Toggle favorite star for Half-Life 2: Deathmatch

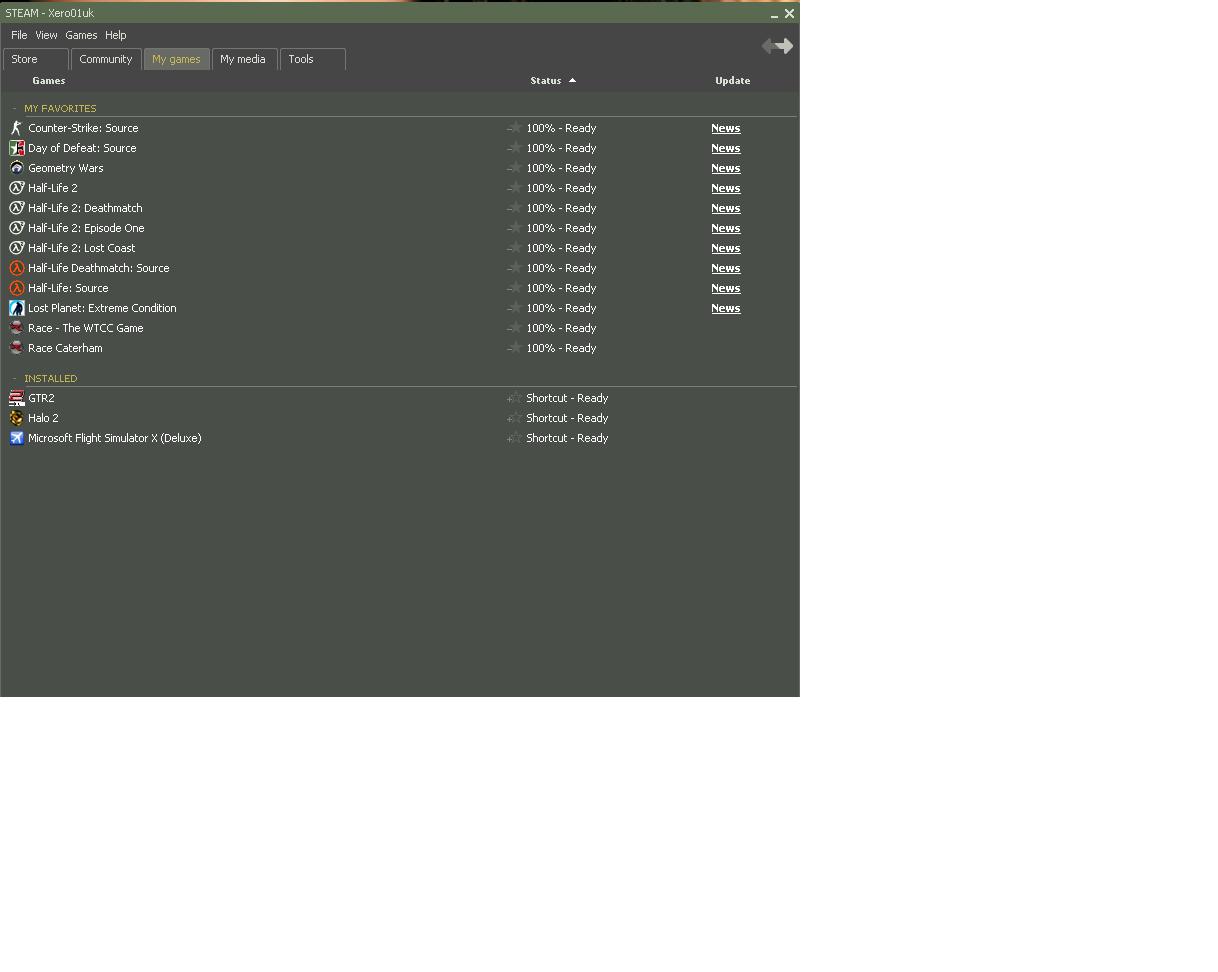514,208
